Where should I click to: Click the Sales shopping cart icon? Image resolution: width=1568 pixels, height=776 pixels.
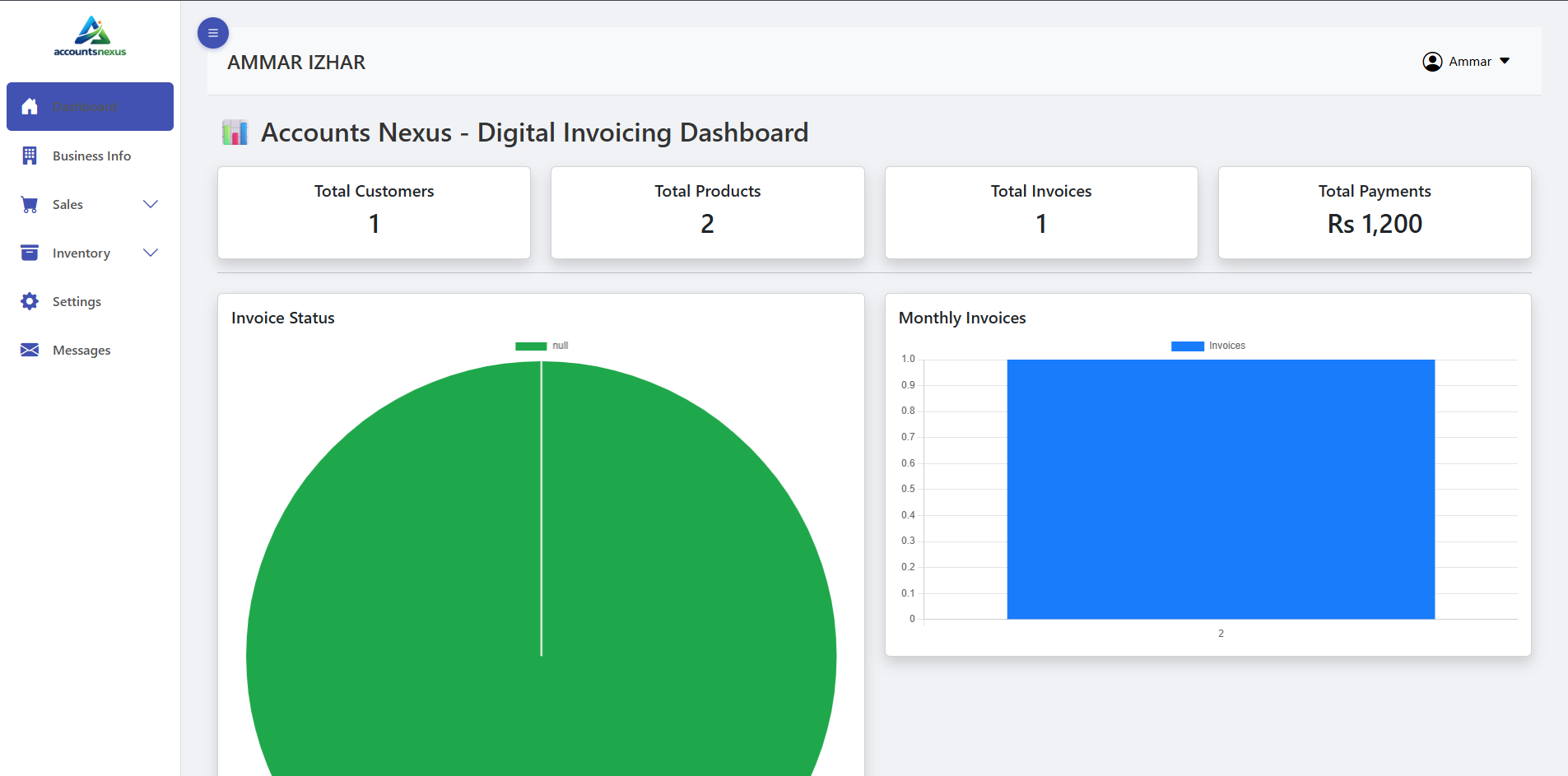point(30,204)
